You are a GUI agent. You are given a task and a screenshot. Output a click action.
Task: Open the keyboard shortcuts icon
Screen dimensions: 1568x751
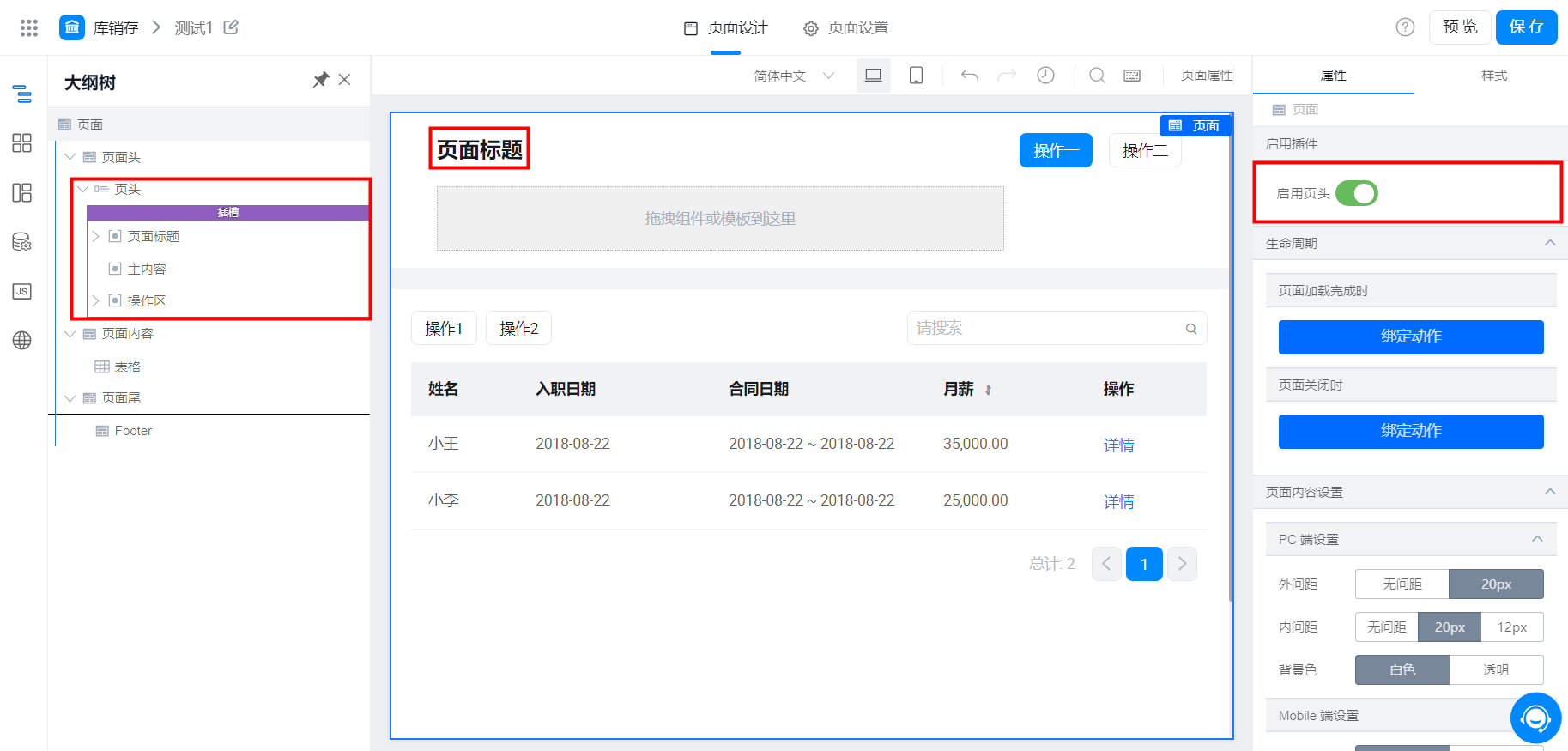(1132, 76)
